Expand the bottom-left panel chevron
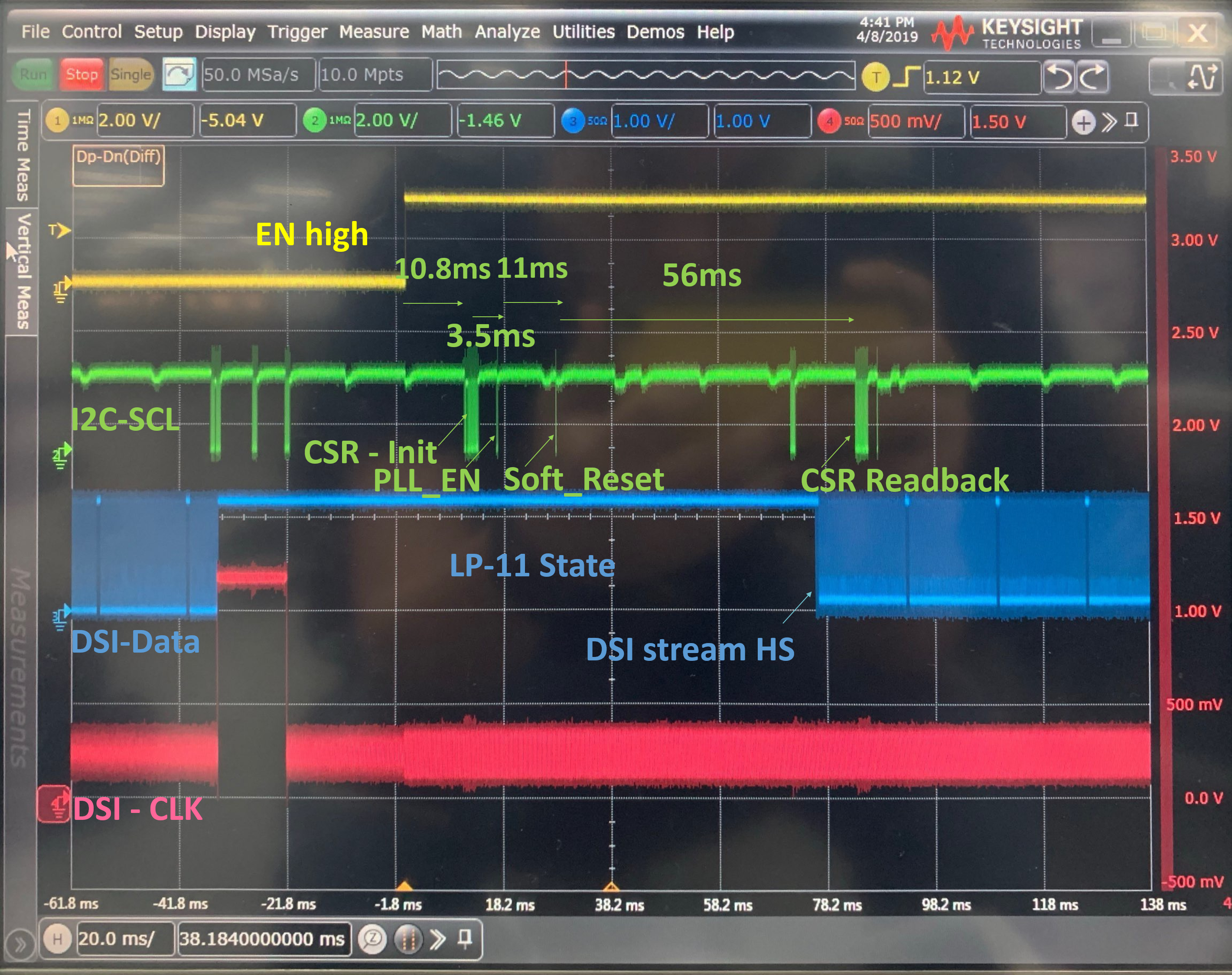The width and height of the screenshot is (1232, 975). 20,945
